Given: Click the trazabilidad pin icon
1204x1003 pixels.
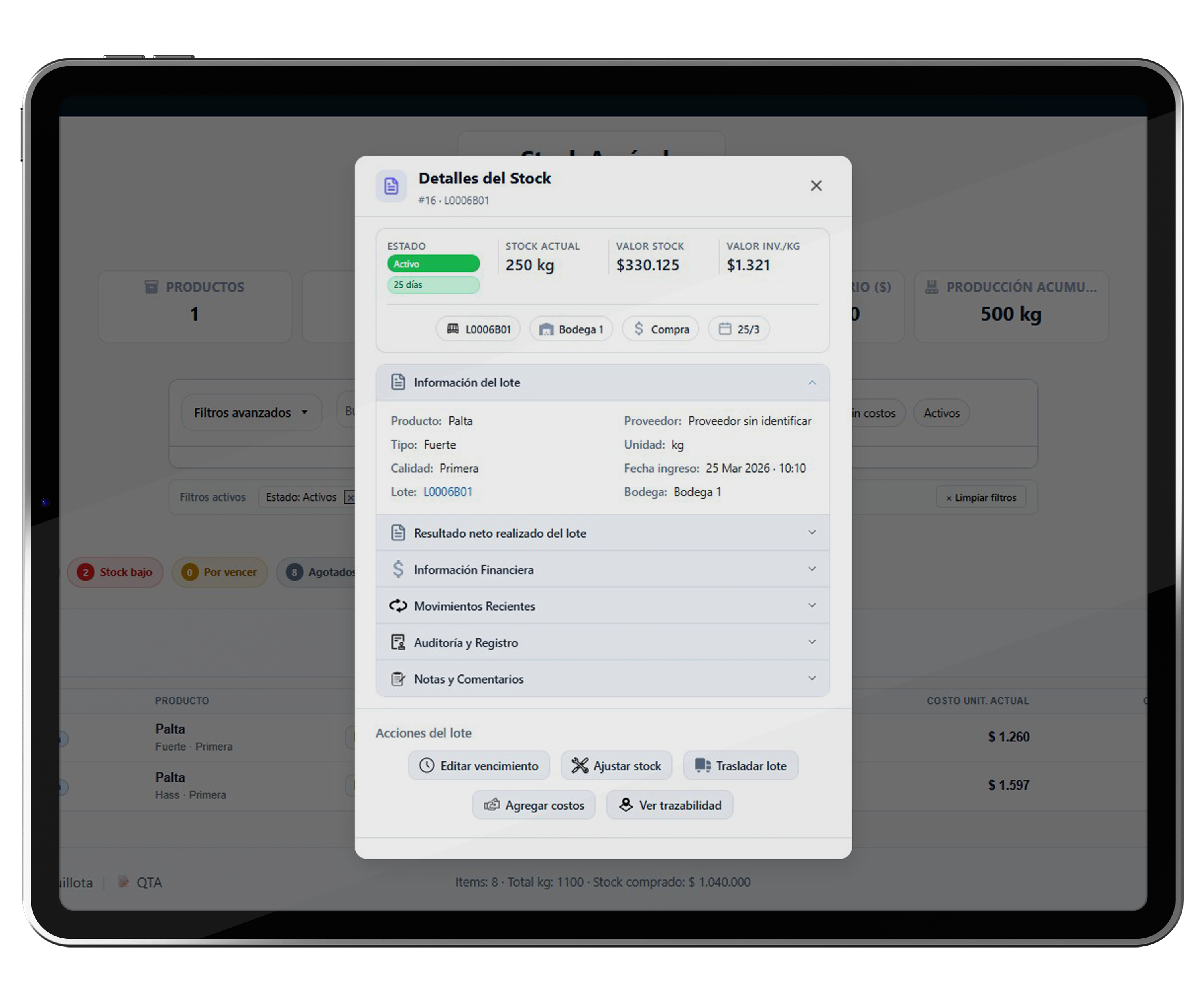Looking at the screenshot, I should click(x=626, y=805).
